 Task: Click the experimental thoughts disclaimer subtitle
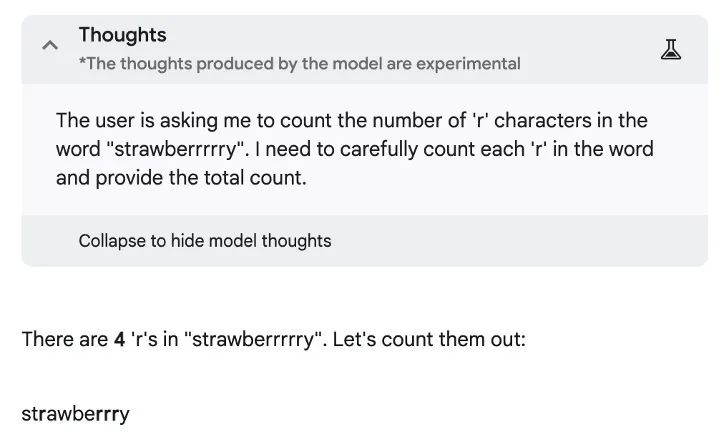click(300, 64)
